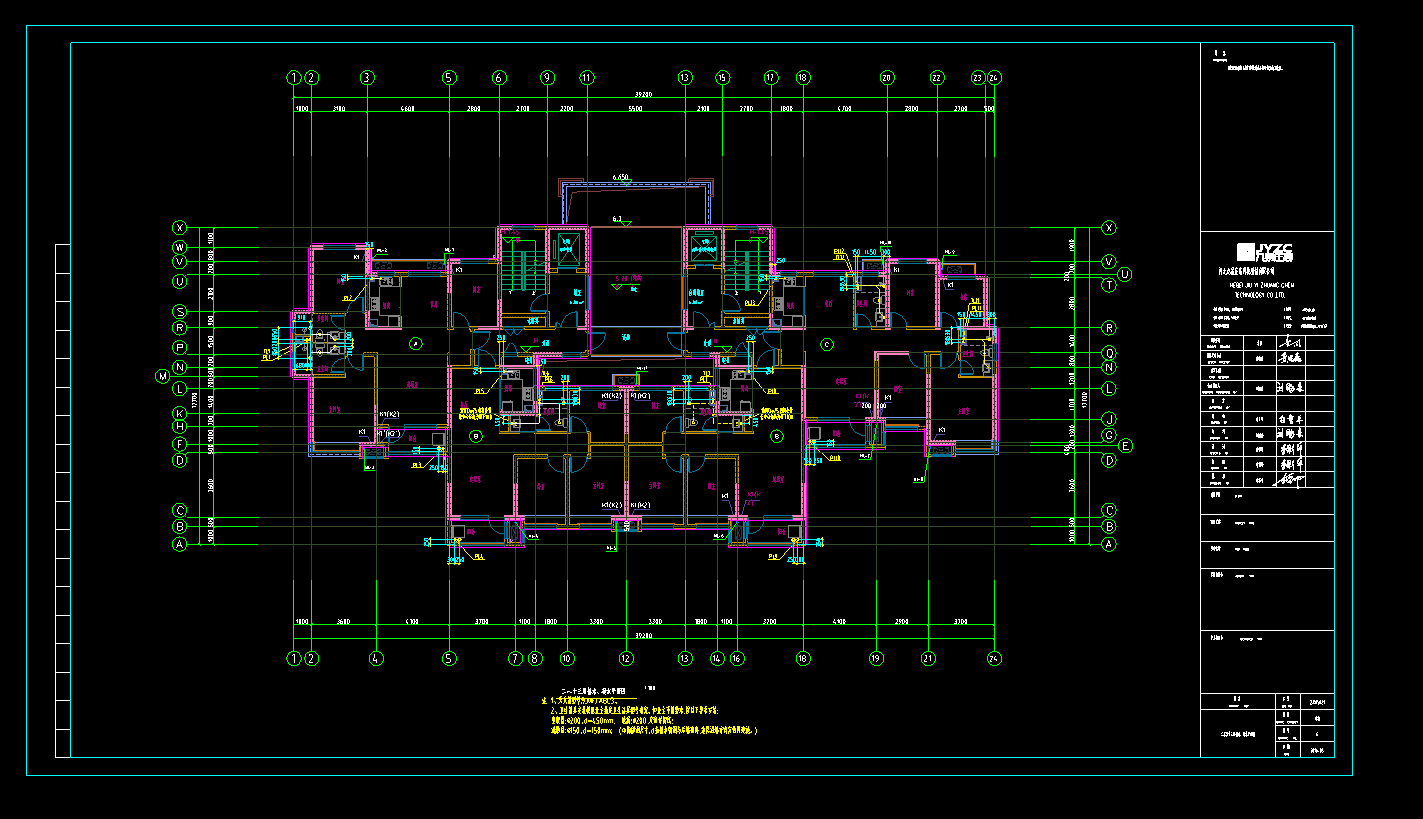
Task: Pick axis bubble F
Action: coord(180,443)
